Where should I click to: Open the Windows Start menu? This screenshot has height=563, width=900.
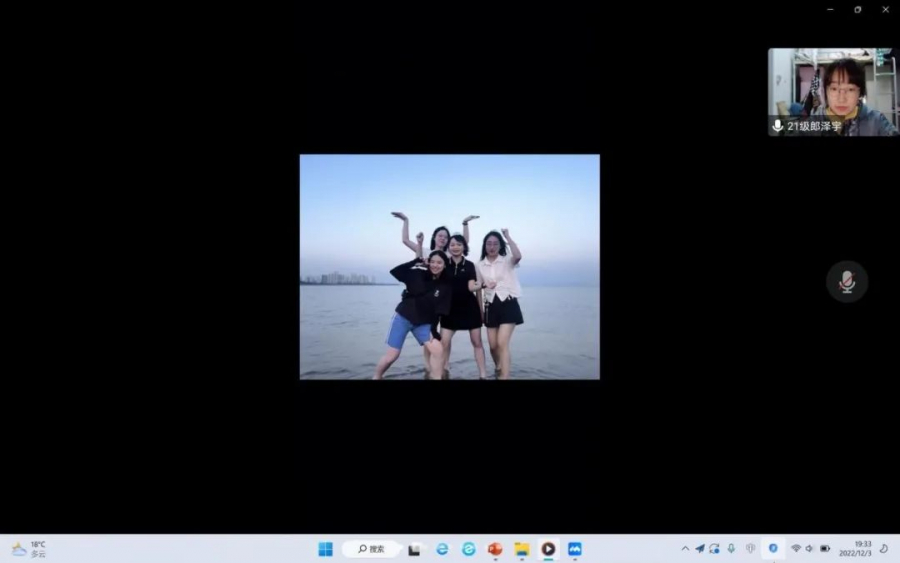click(x=325, y=549)
